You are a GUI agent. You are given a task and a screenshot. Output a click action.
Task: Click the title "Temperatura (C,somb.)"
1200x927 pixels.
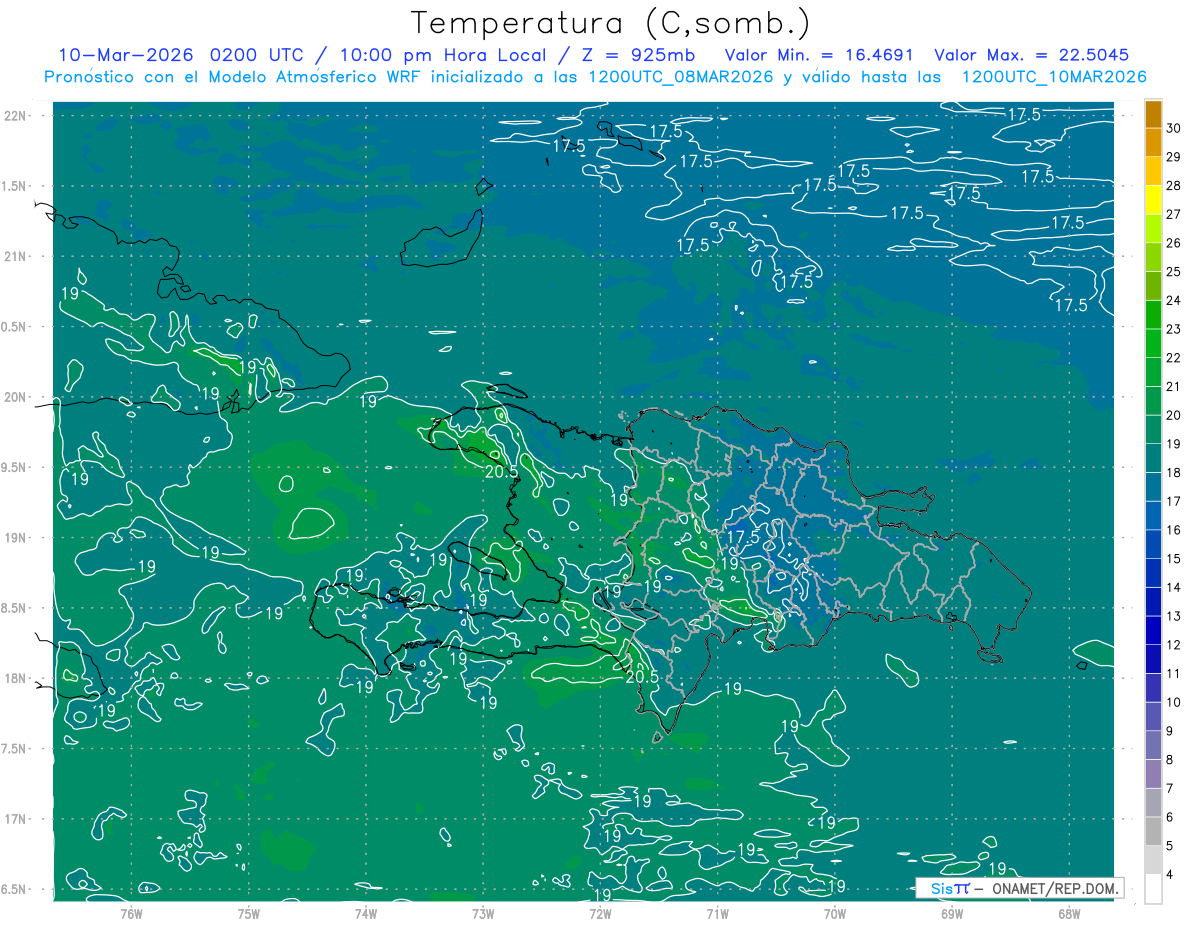[611, 23]
